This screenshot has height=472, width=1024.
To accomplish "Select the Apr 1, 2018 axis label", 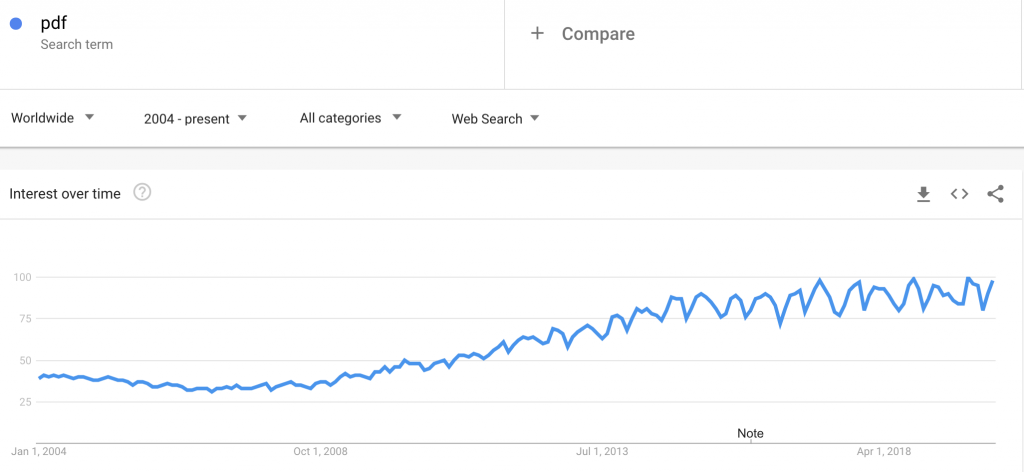I will (x=884, y=451).
